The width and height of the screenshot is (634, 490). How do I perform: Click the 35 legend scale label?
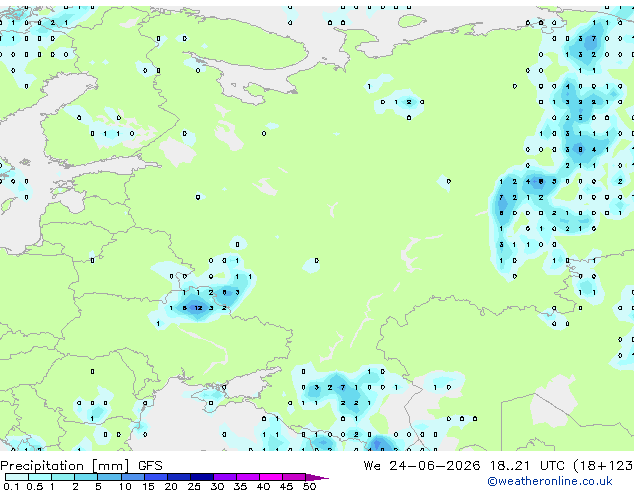coord(240,486)
